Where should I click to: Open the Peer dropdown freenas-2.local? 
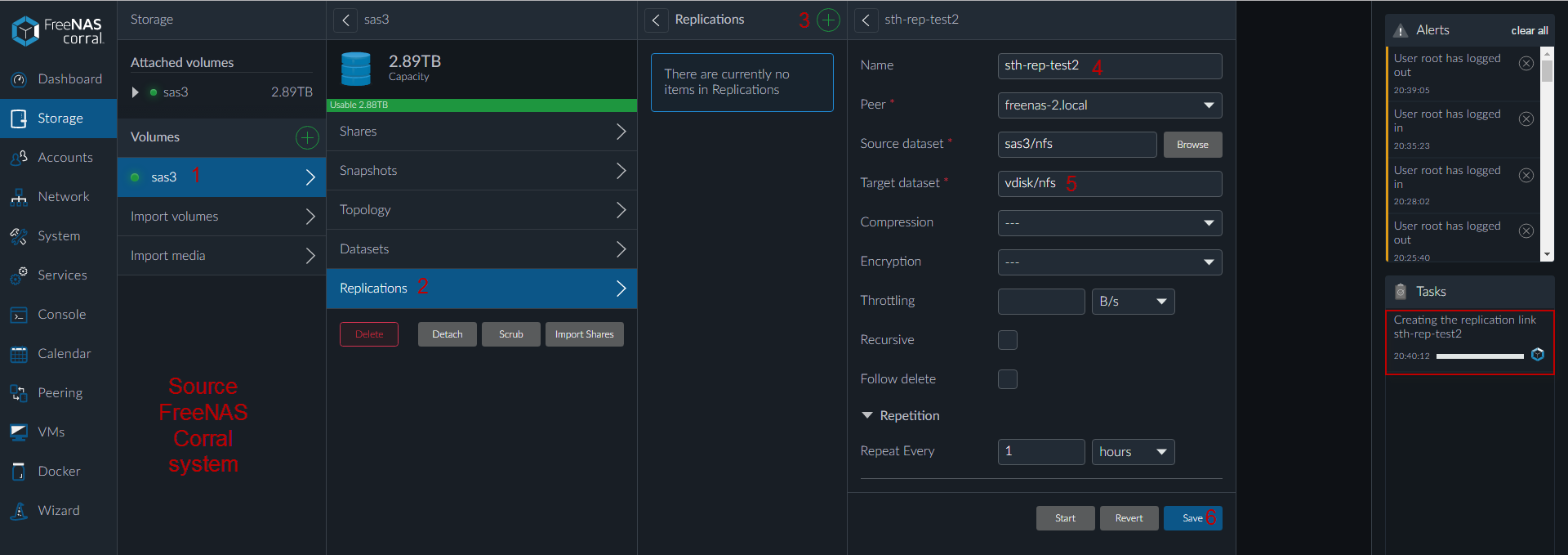[1109, 105]
